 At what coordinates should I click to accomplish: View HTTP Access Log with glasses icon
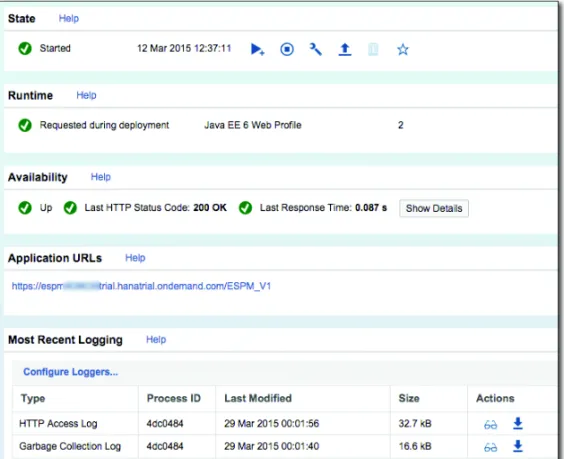point(490,424)
